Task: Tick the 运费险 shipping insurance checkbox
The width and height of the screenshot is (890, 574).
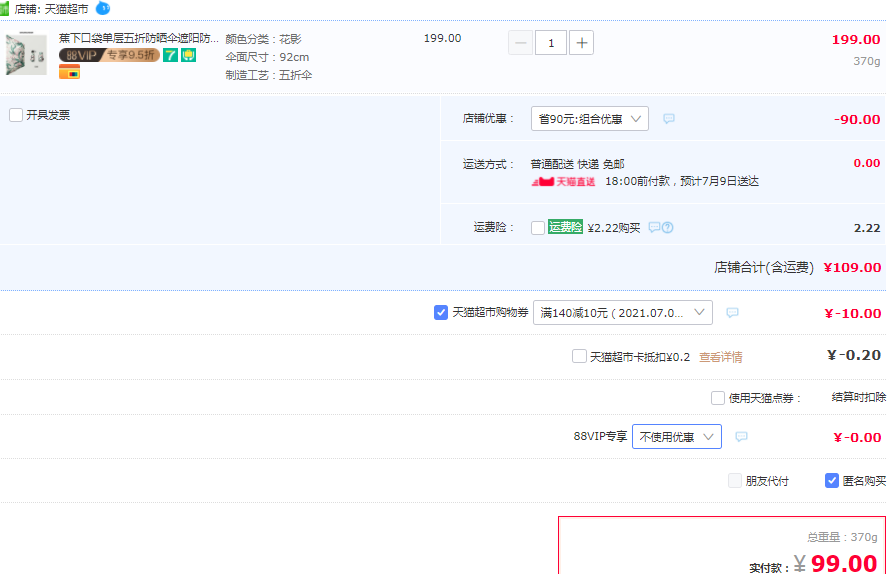Action: pos(538,228)
